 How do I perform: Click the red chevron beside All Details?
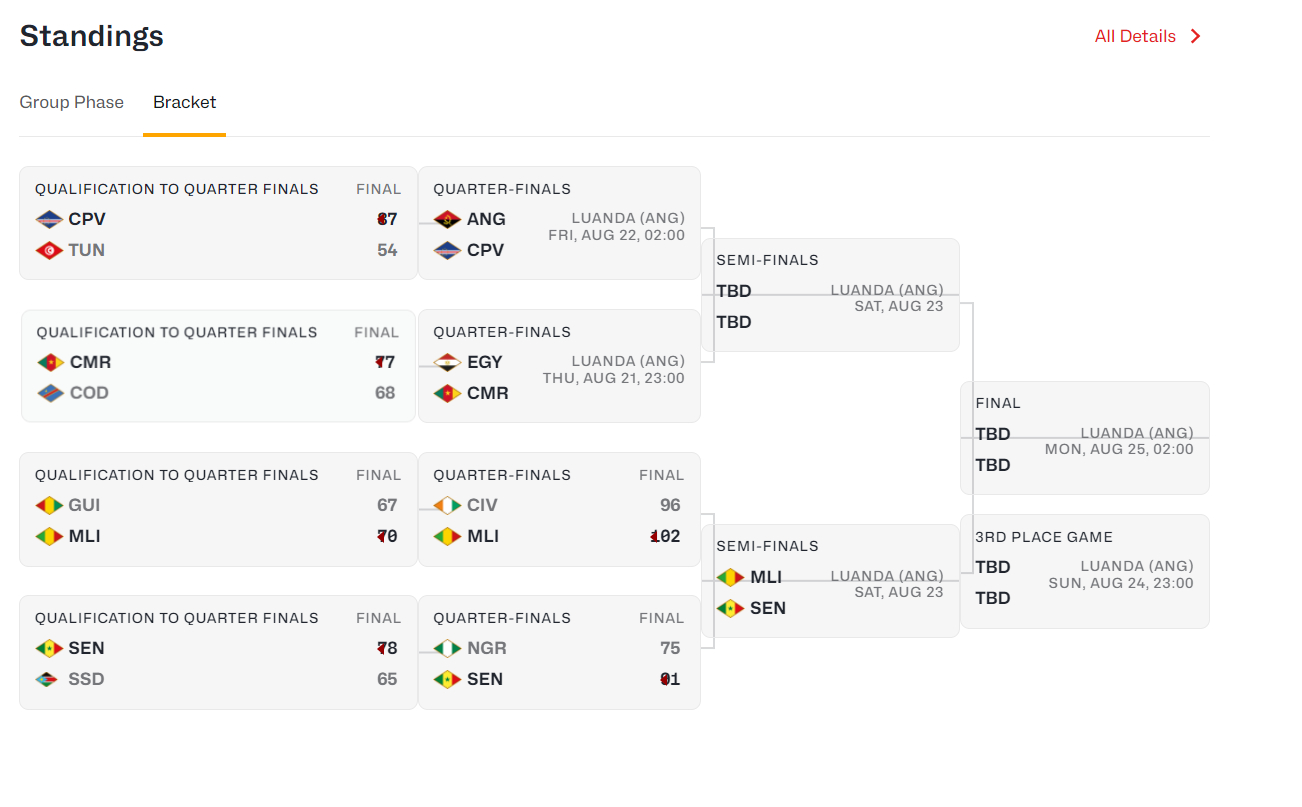(x=1195, y=36)
